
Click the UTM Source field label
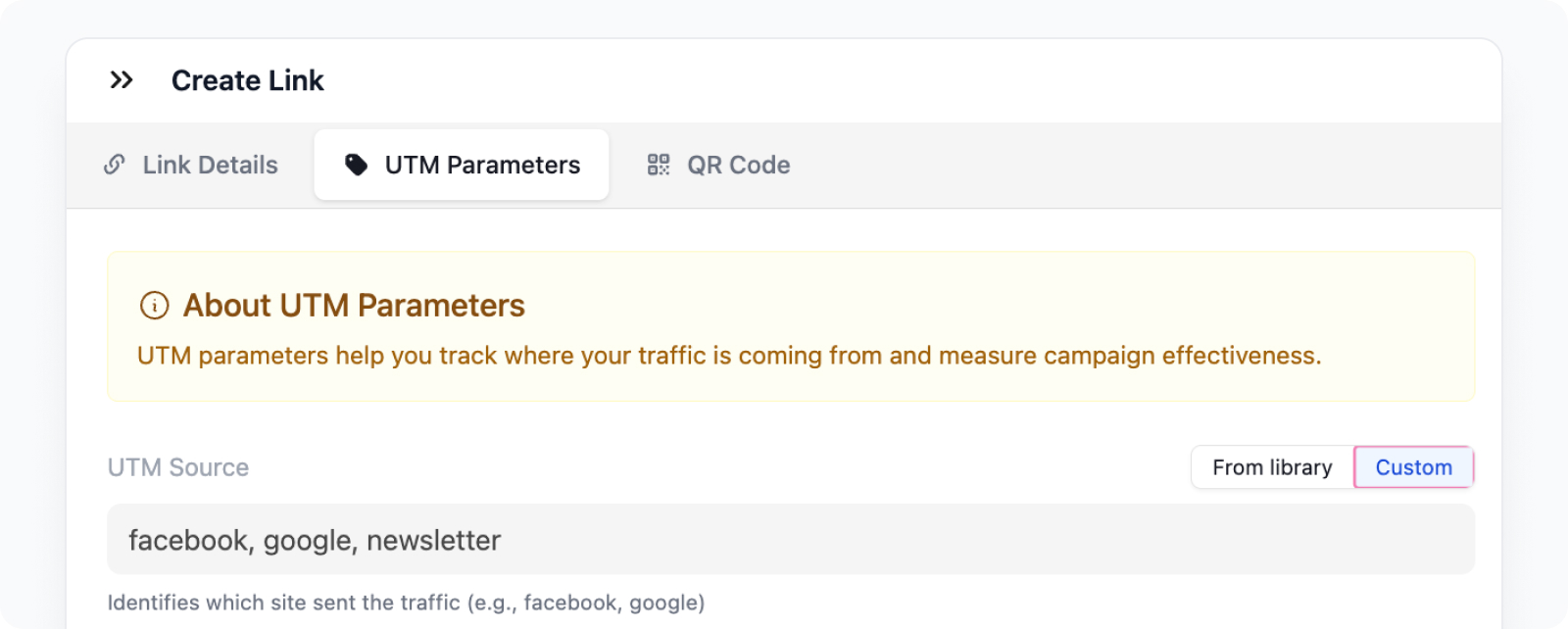[x=178, y=467]
